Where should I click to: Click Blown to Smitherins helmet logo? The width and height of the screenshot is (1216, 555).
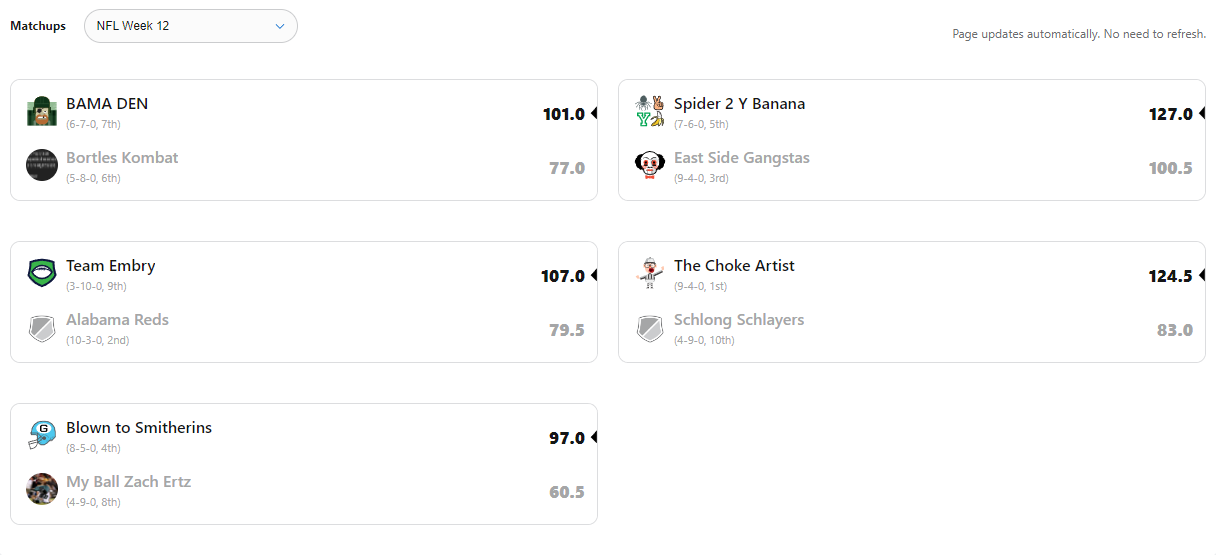(x=42, y=435)
